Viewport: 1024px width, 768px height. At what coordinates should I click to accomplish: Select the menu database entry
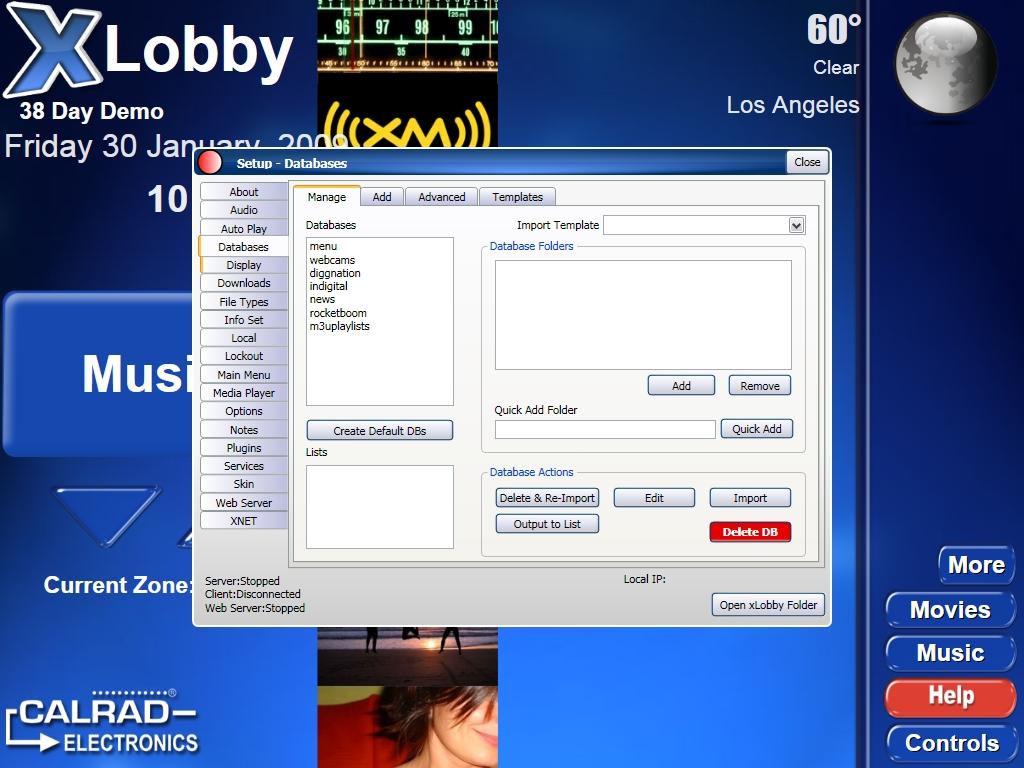[x=323, y=246]
